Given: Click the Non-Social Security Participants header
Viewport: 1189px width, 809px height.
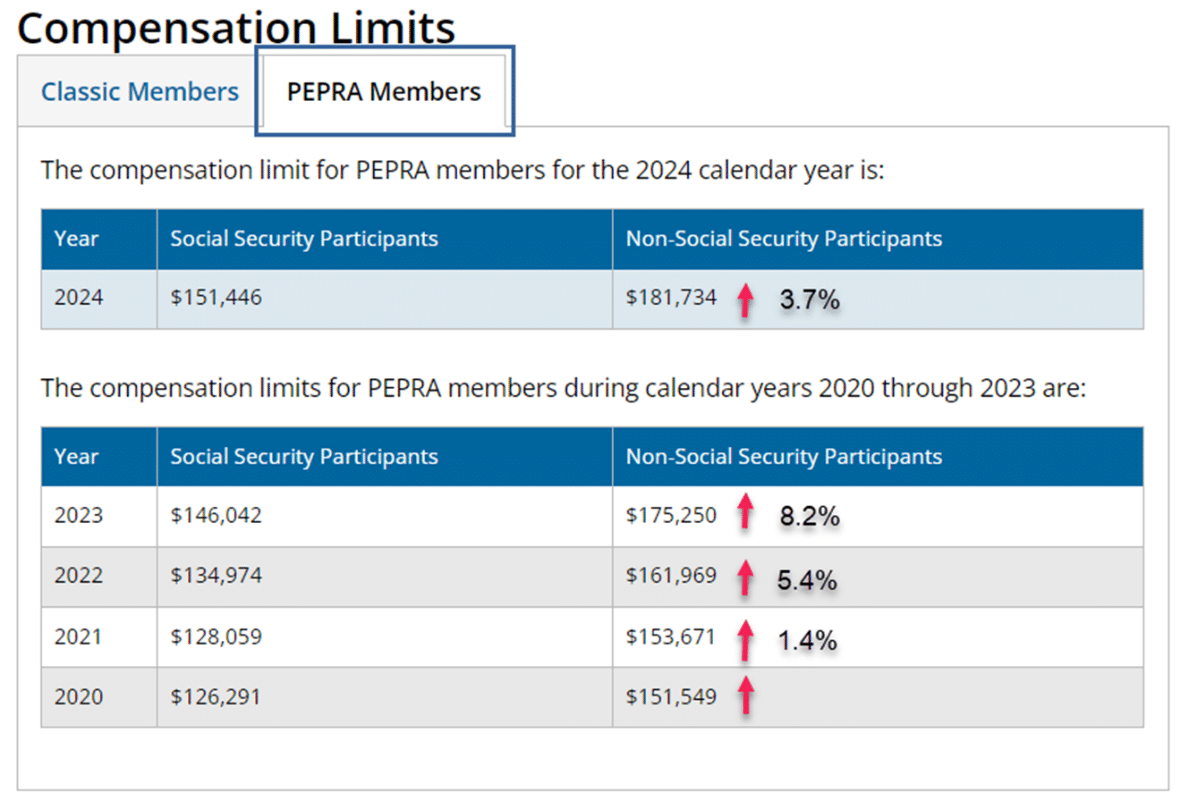Looking at the screenshot, I should click(x=784, y=238).
